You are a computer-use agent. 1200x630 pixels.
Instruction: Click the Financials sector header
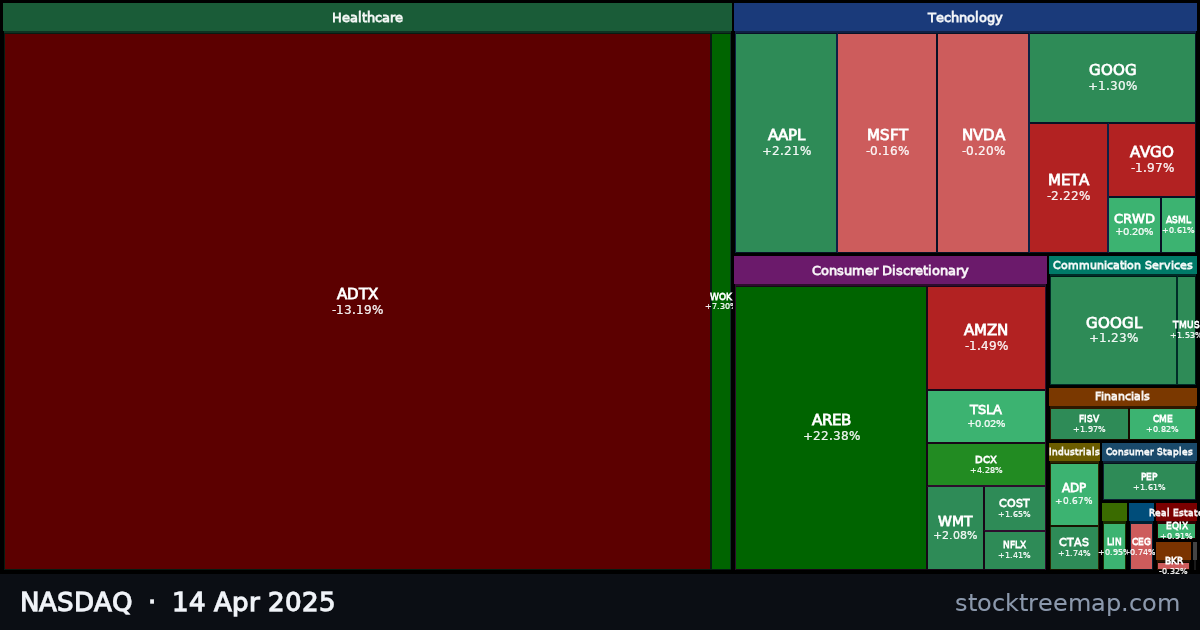1123,397
